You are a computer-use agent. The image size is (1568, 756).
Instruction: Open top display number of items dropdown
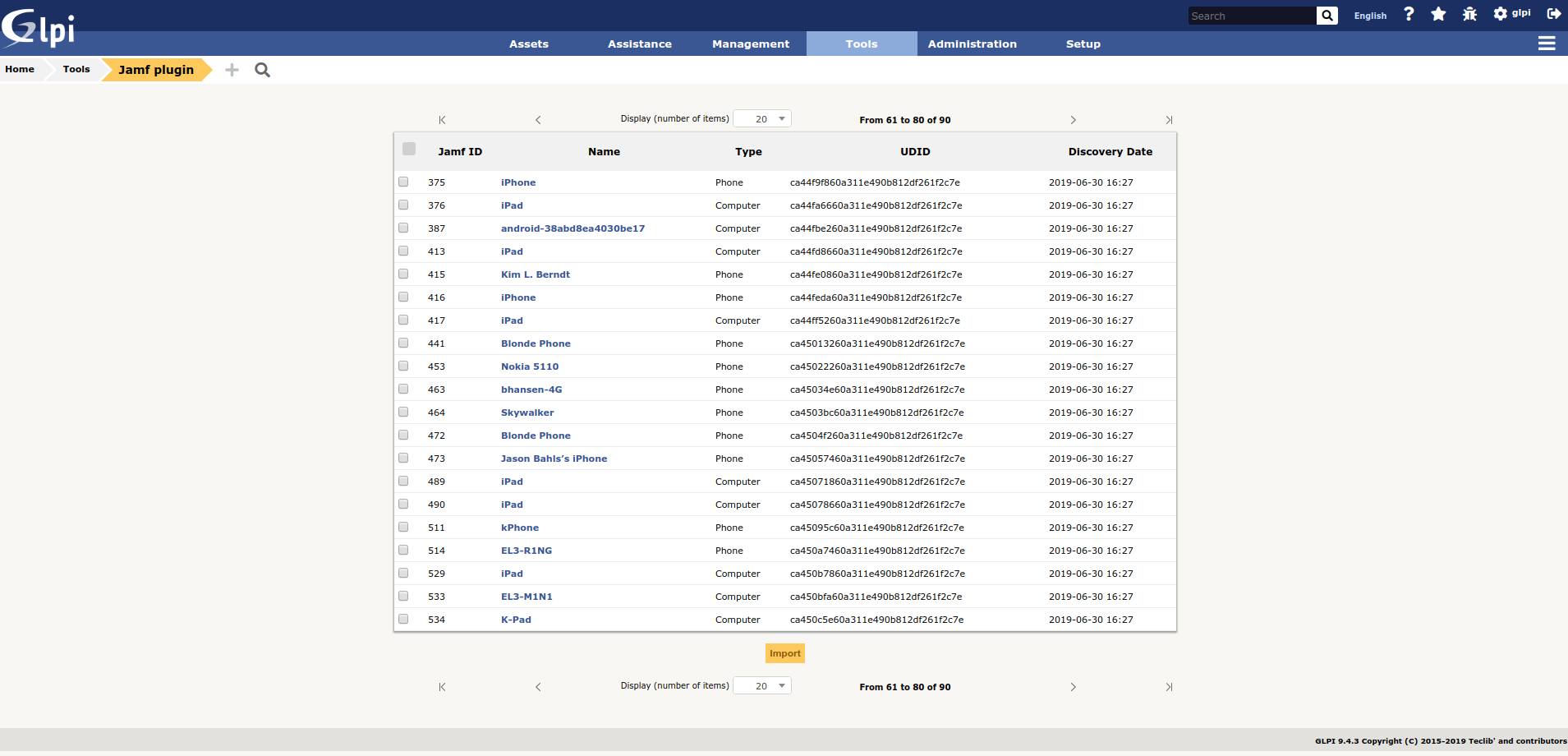click(762, 119)
